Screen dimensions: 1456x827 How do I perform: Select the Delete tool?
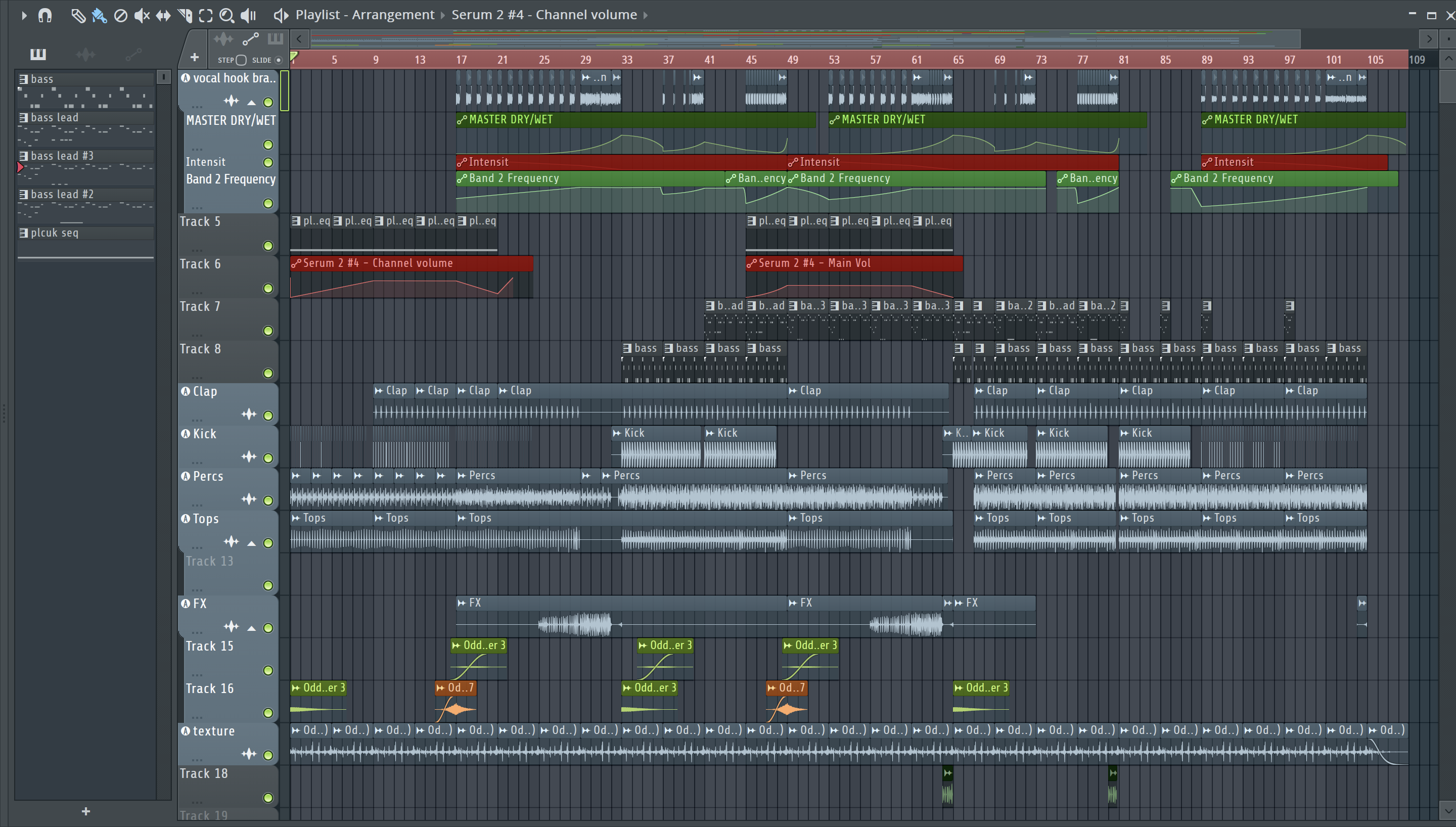tap(120, 15)
